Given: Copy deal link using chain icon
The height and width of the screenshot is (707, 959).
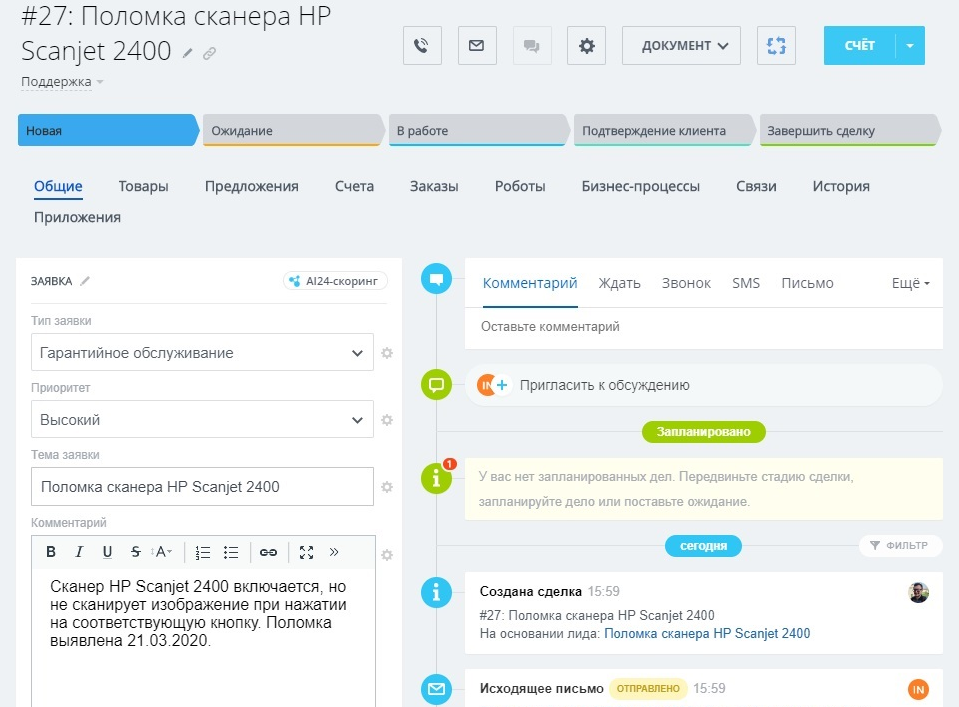Looking at the screenshot, I should 209,54.
